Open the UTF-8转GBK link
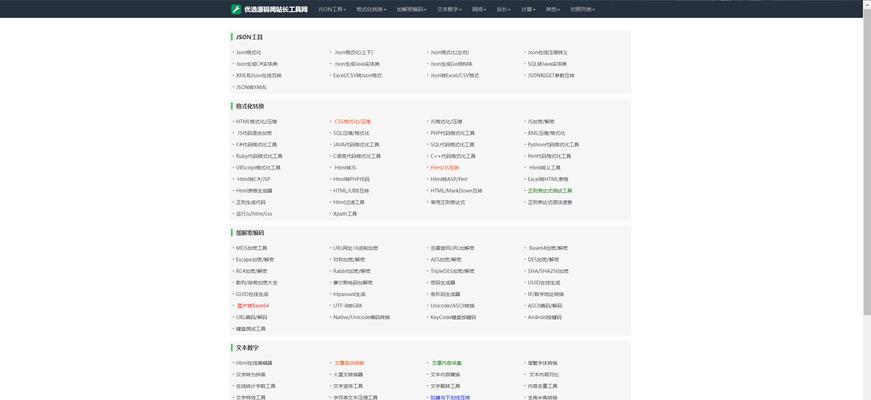Screen dimensions: 871x400 click(x=347, y=306)
